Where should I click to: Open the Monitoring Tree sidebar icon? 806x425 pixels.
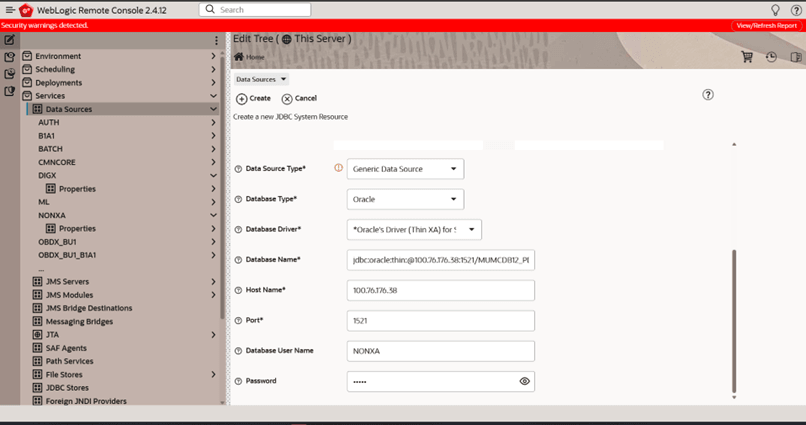pos(9,74)
